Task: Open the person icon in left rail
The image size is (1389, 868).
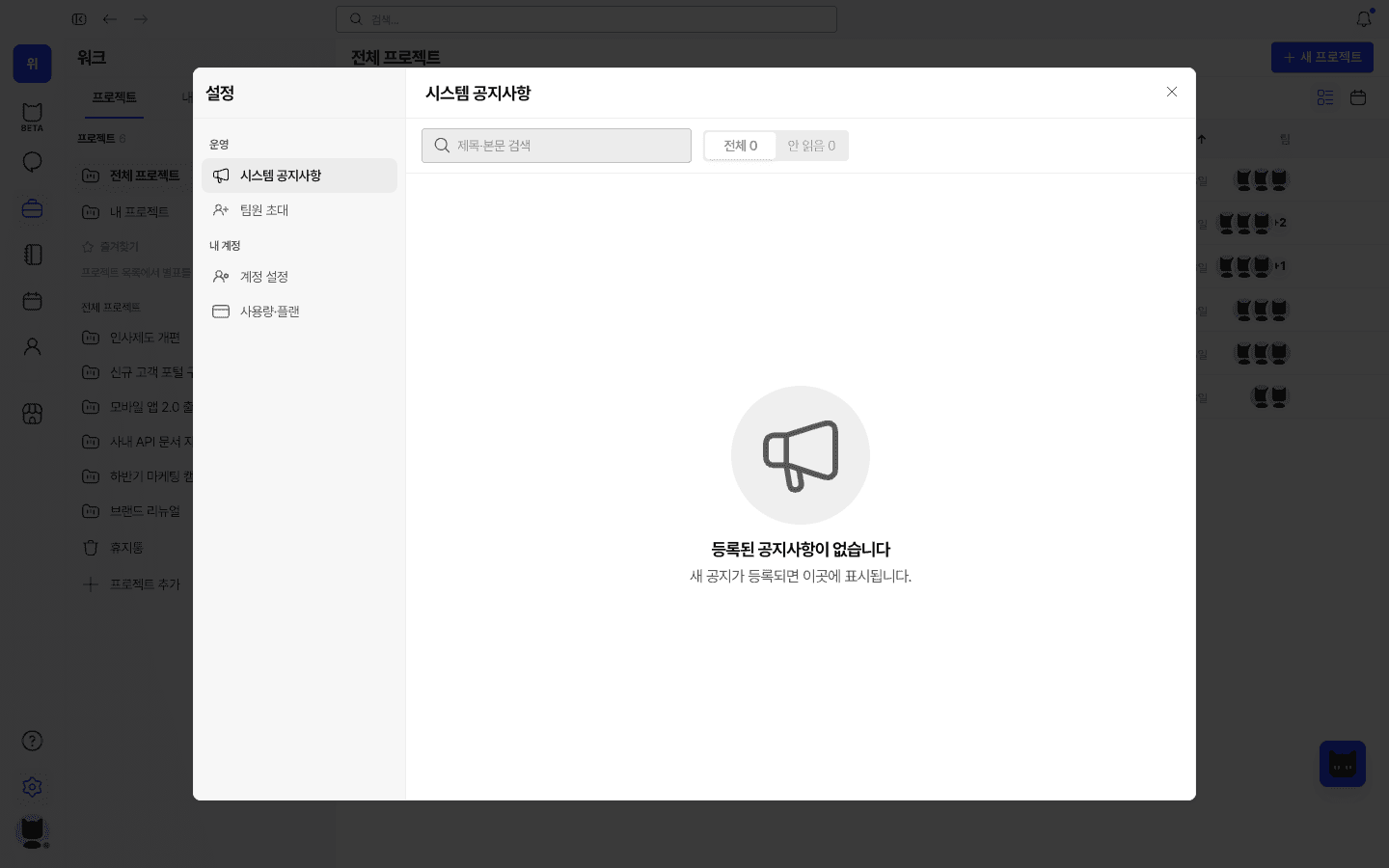Action: [32, 347]
